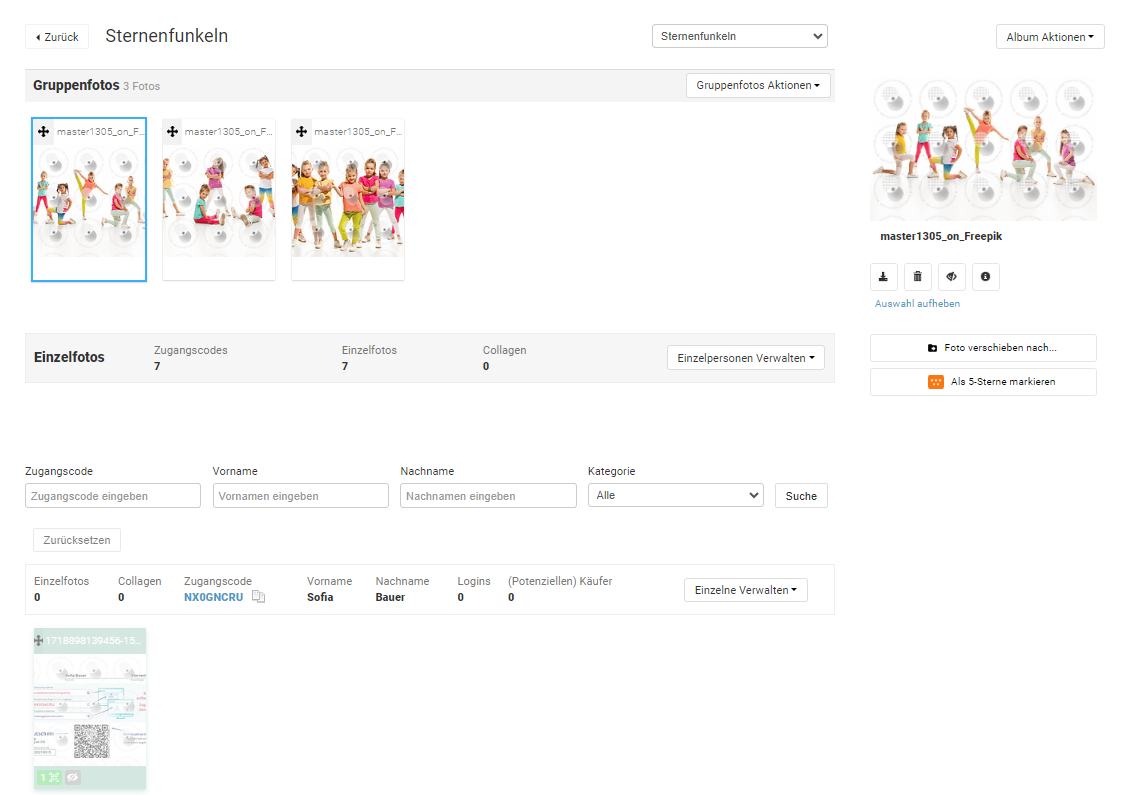Open the Album Aktionen dropdown
Screen dimensions: 1132x795
tap(1050, 37)
